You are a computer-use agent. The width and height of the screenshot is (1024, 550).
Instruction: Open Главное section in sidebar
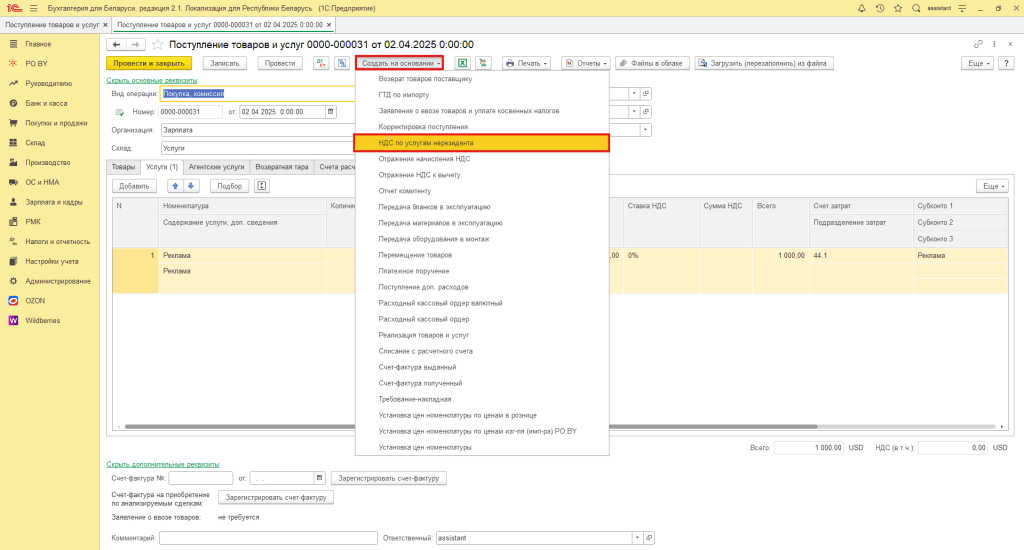pos(38,44)
